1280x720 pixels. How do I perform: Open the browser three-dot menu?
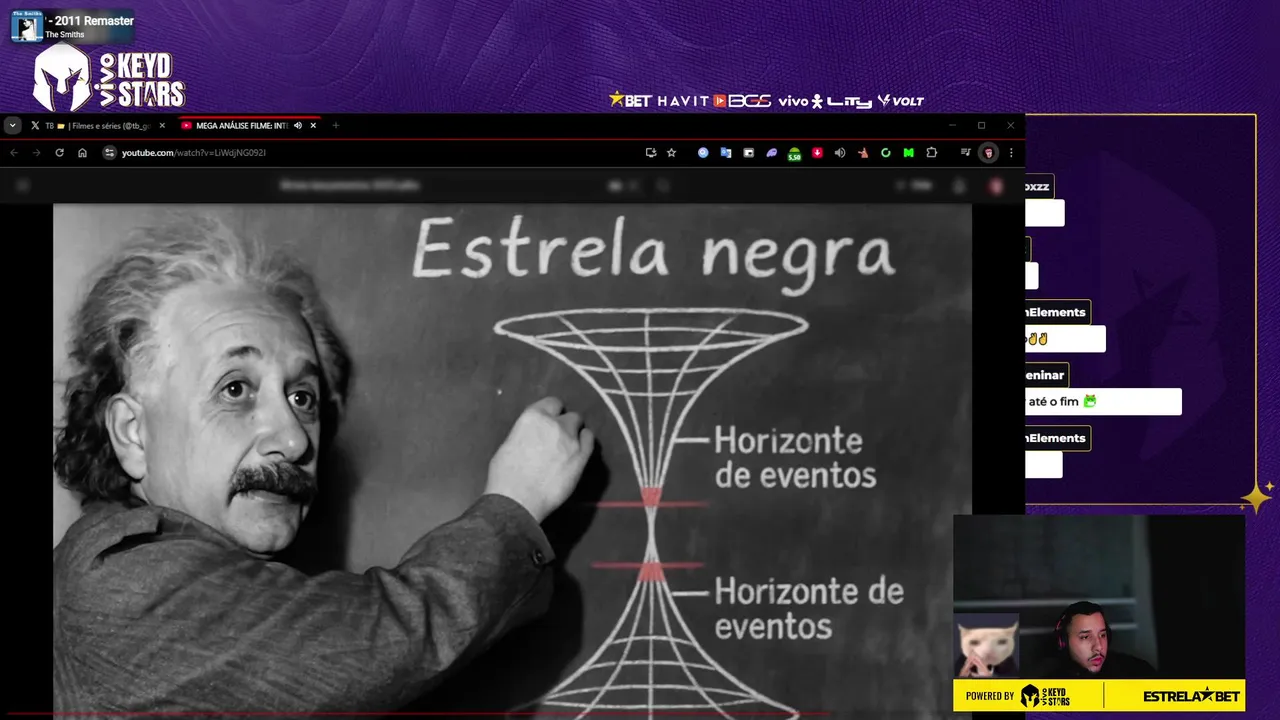click(1011, 153)
